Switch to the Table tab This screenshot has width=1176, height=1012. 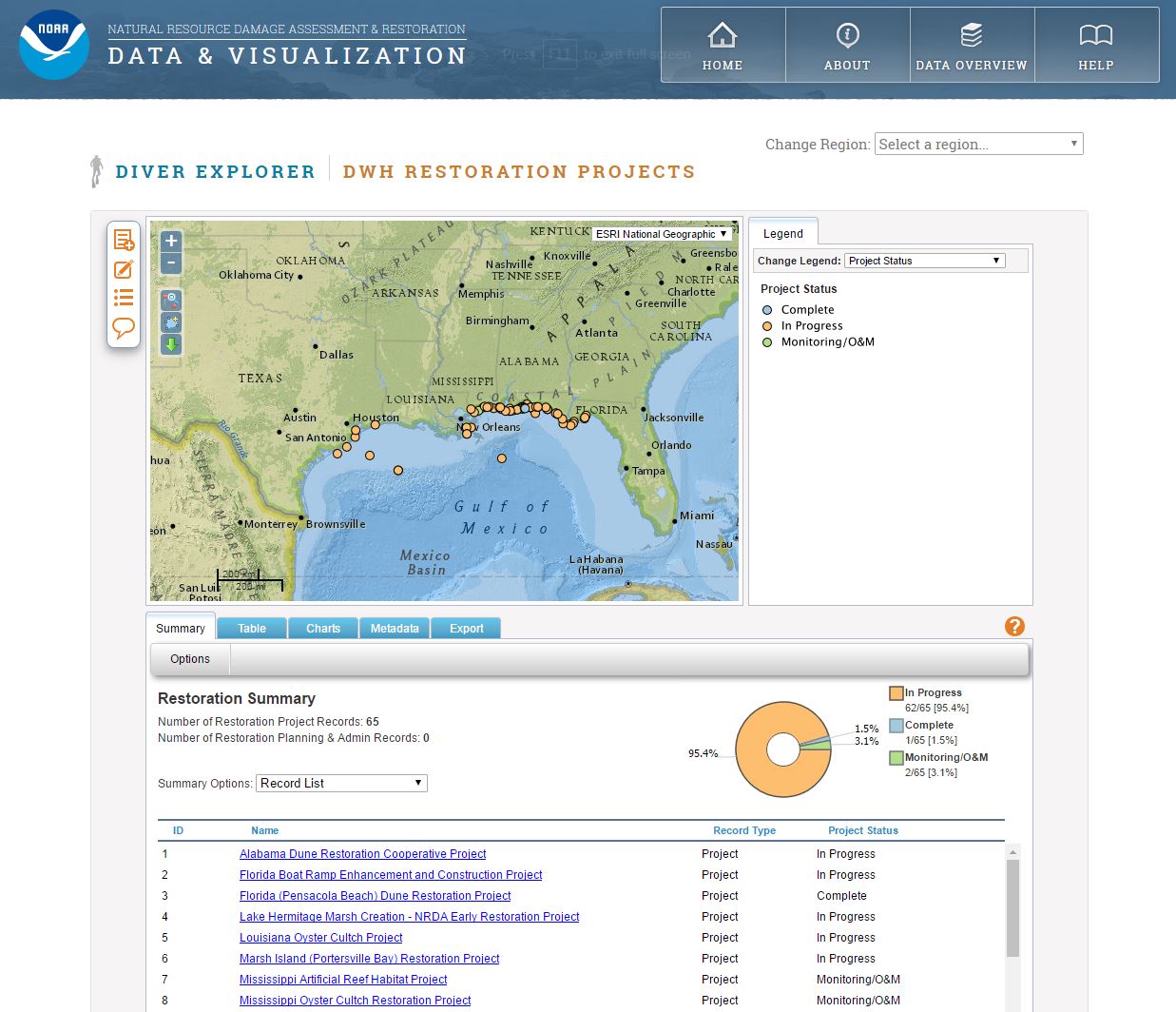pos(252,629)
